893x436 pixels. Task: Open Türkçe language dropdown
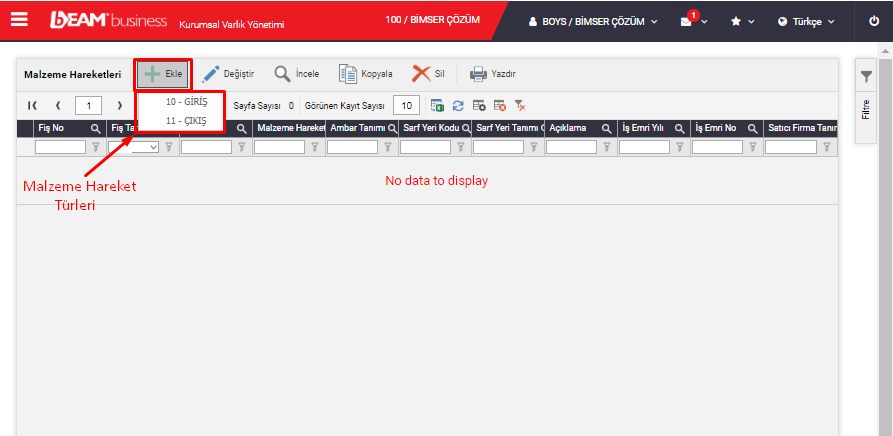point(806,22)
